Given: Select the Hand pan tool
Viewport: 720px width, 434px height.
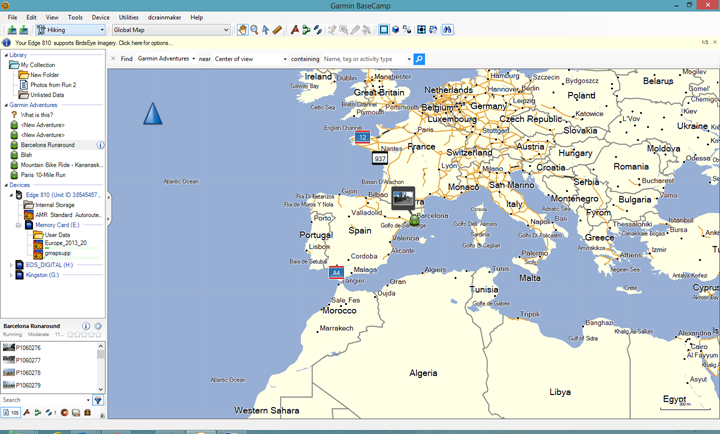Looking at the screenshot, I should (243, 30).
